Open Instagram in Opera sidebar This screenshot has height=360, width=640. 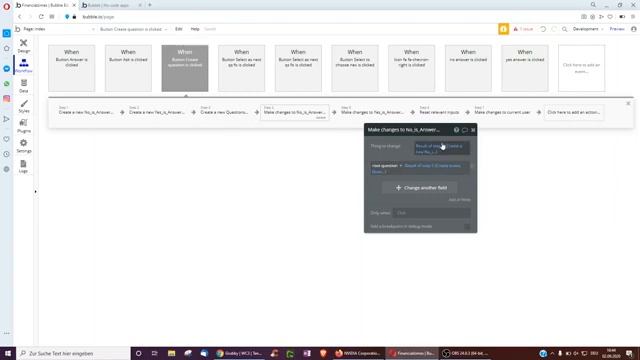pyautogui.click(x=7, y=99)
